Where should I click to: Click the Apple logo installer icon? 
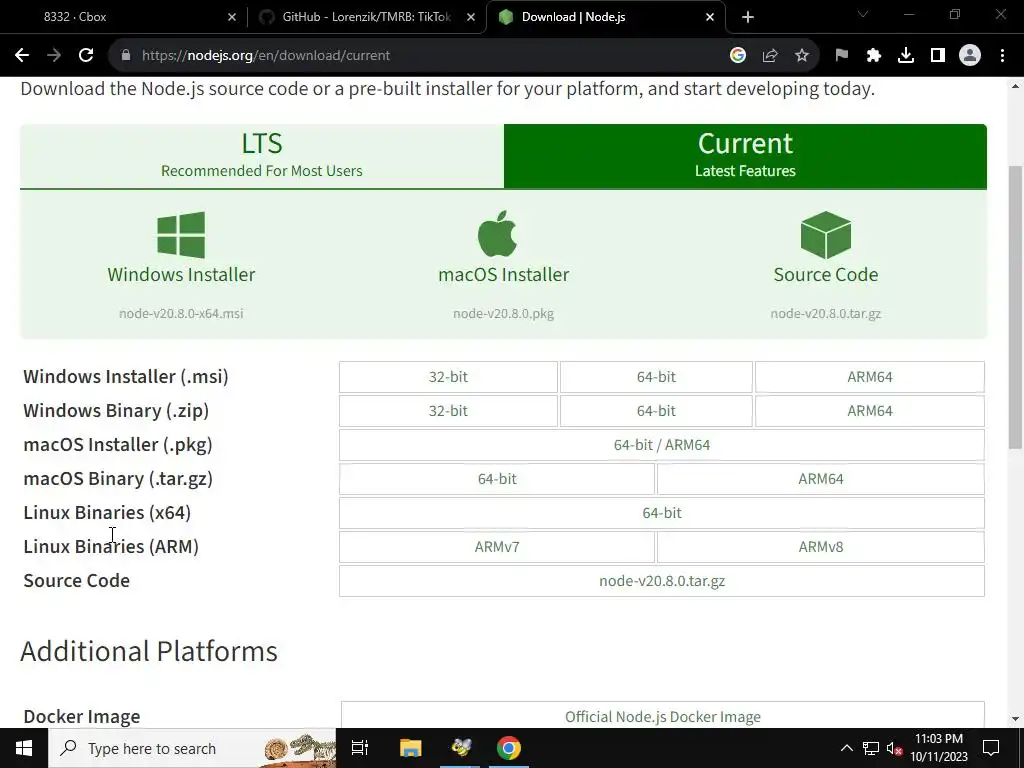point(498,234)
